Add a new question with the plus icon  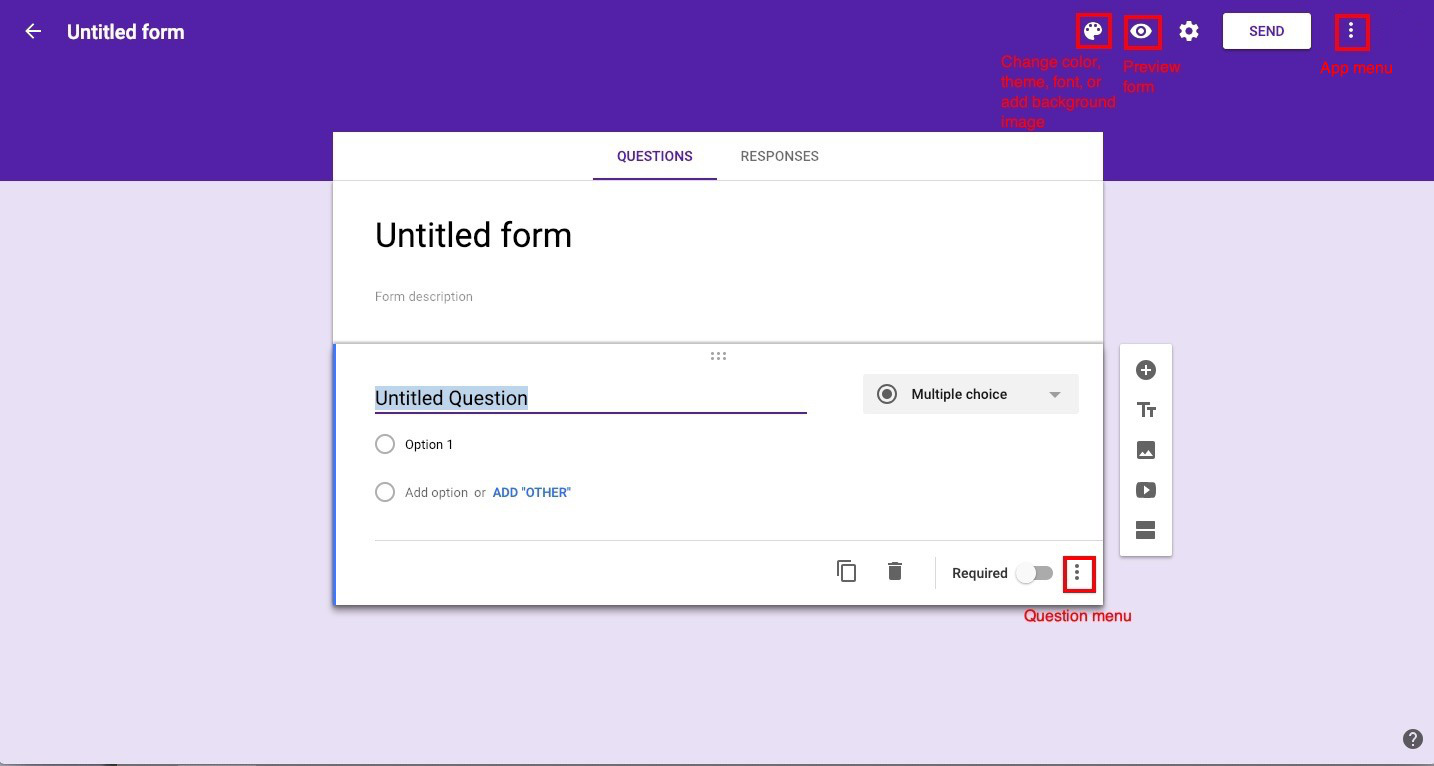[1145, 370]
